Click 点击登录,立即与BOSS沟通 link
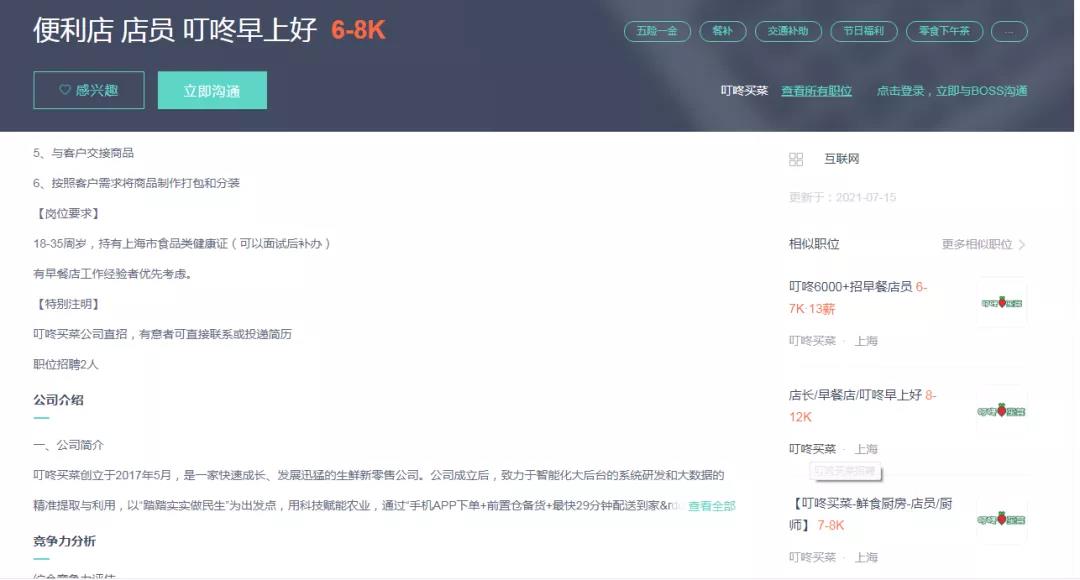1080x580 pixels. point(951,91)
